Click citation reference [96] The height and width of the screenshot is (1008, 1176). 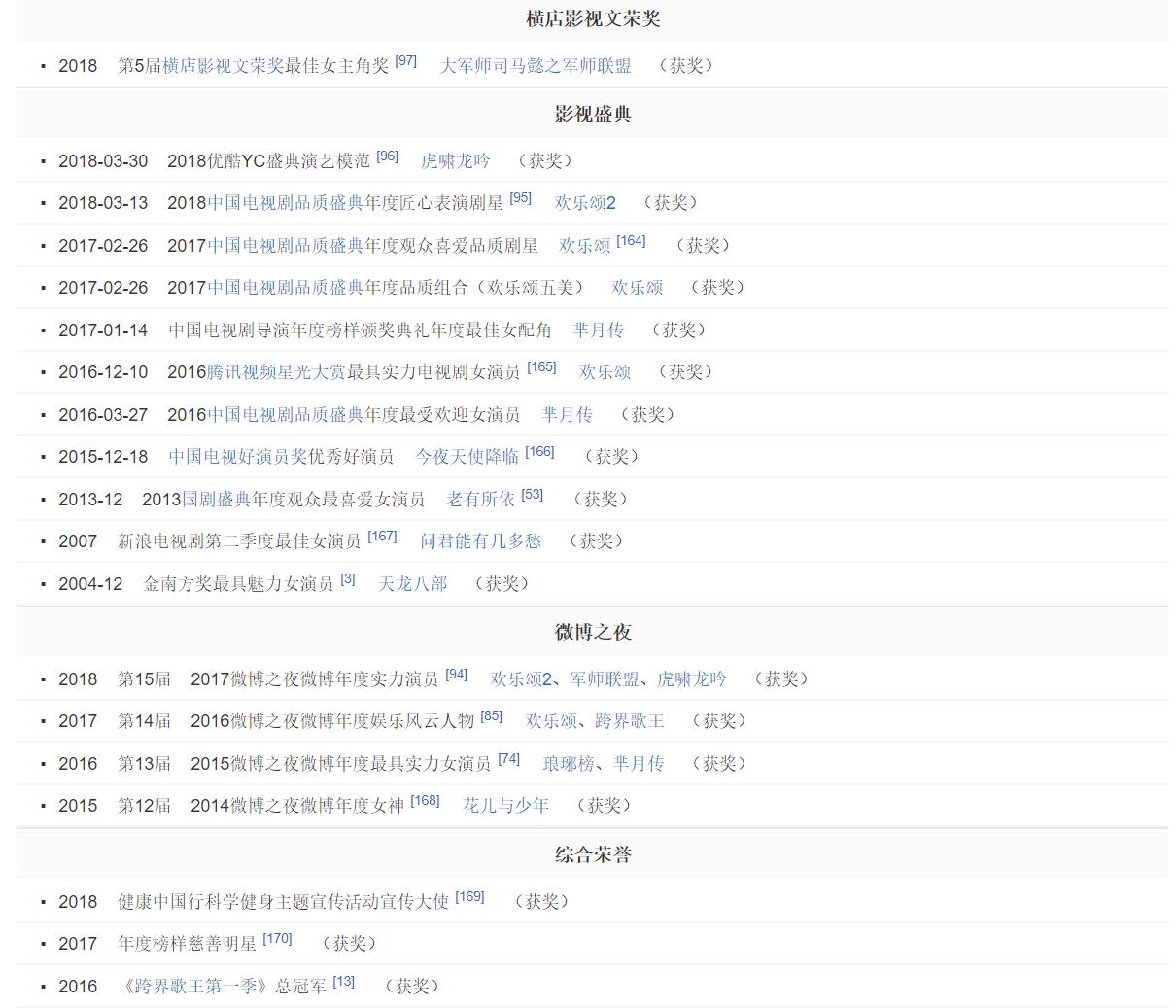click(388, 154)
